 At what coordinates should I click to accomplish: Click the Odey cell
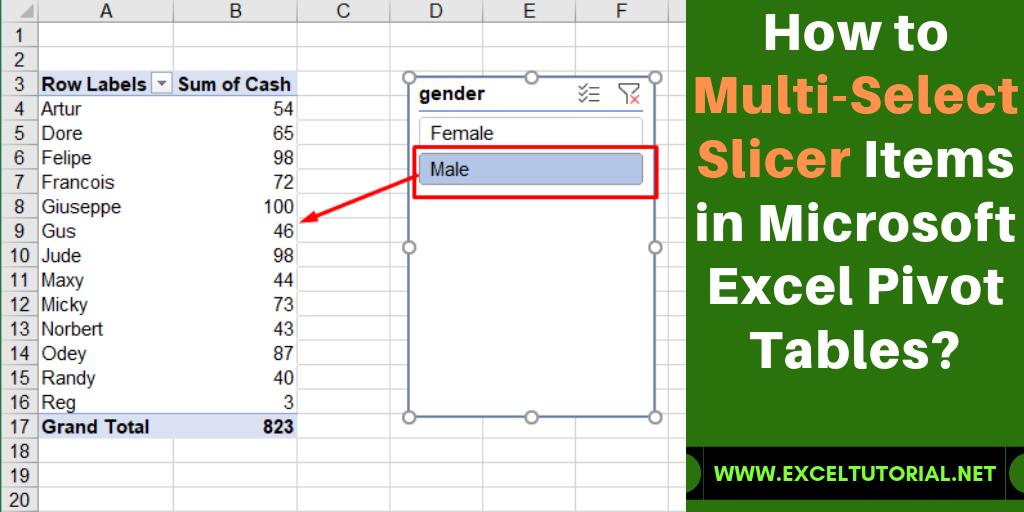(106, 353)
